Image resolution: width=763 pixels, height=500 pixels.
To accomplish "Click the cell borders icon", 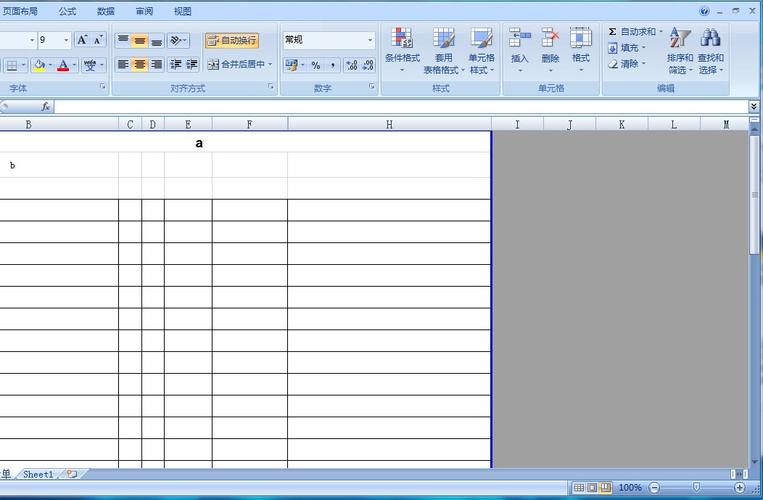I will [12, 65].
